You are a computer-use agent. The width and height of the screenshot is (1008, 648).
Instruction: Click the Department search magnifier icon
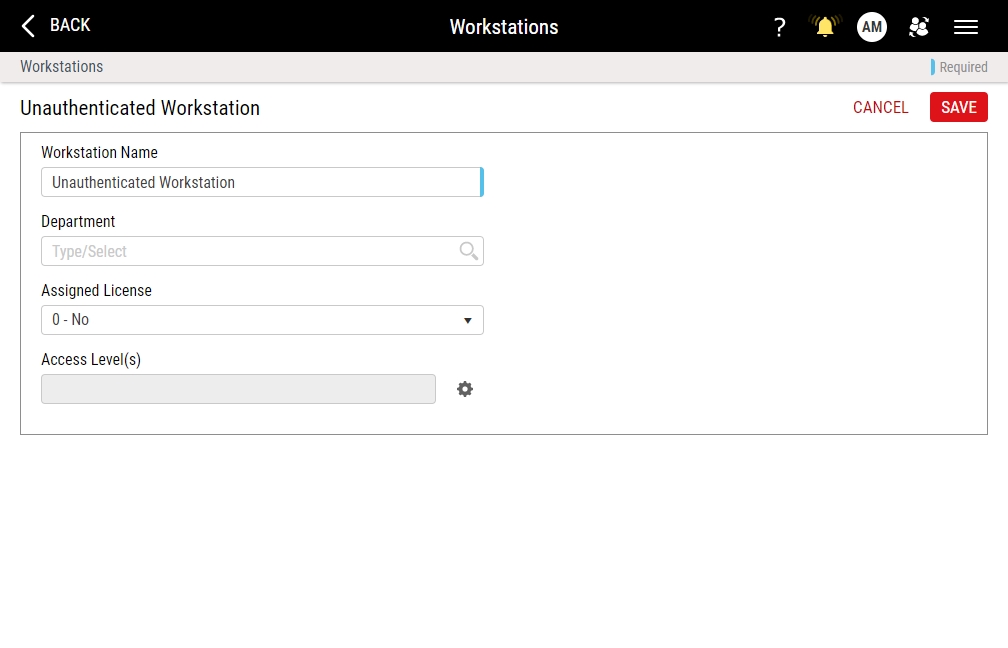[469, 251]
